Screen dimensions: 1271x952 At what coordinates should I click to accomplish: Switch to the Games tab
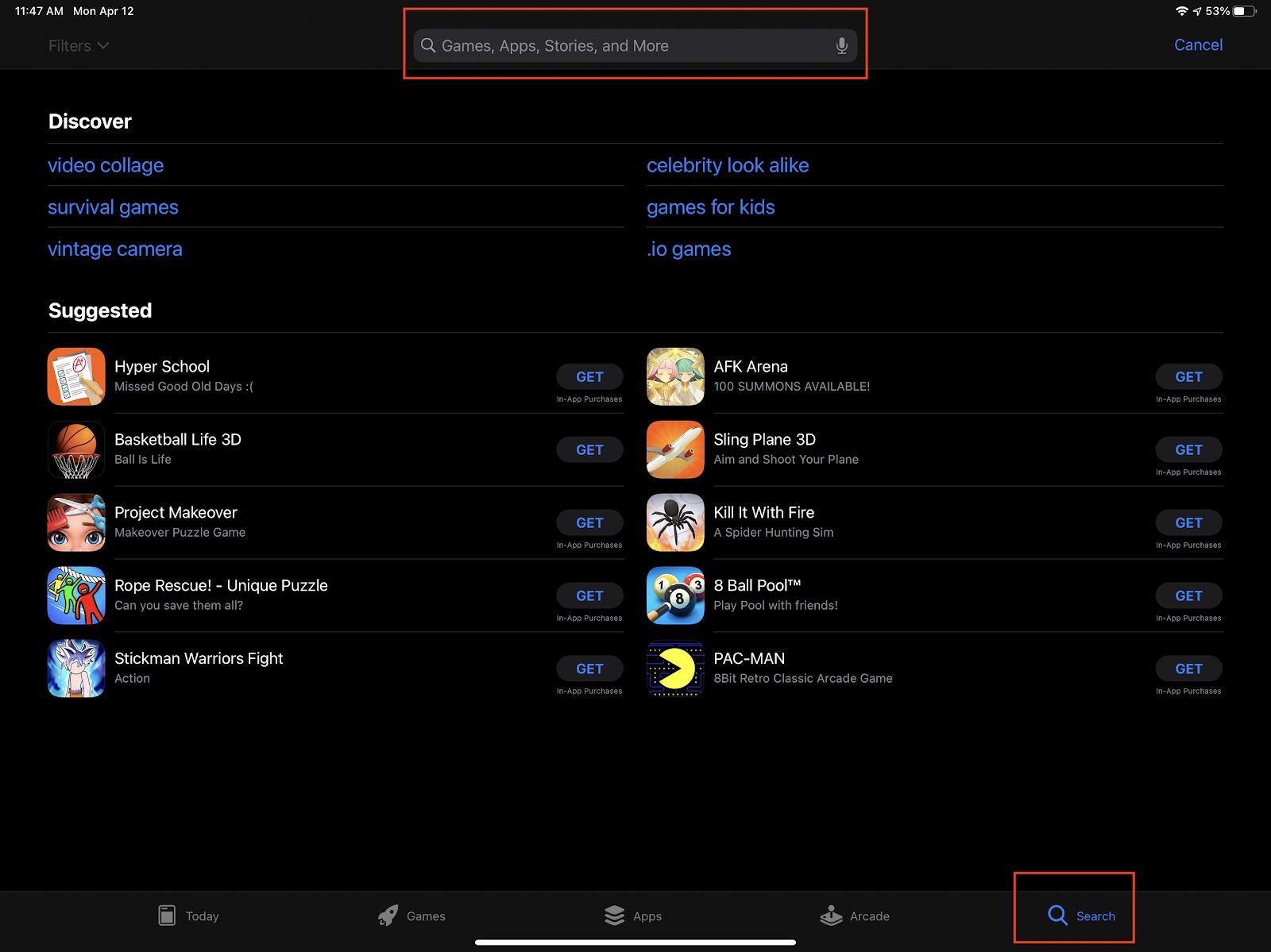click(x=411, y=915)
